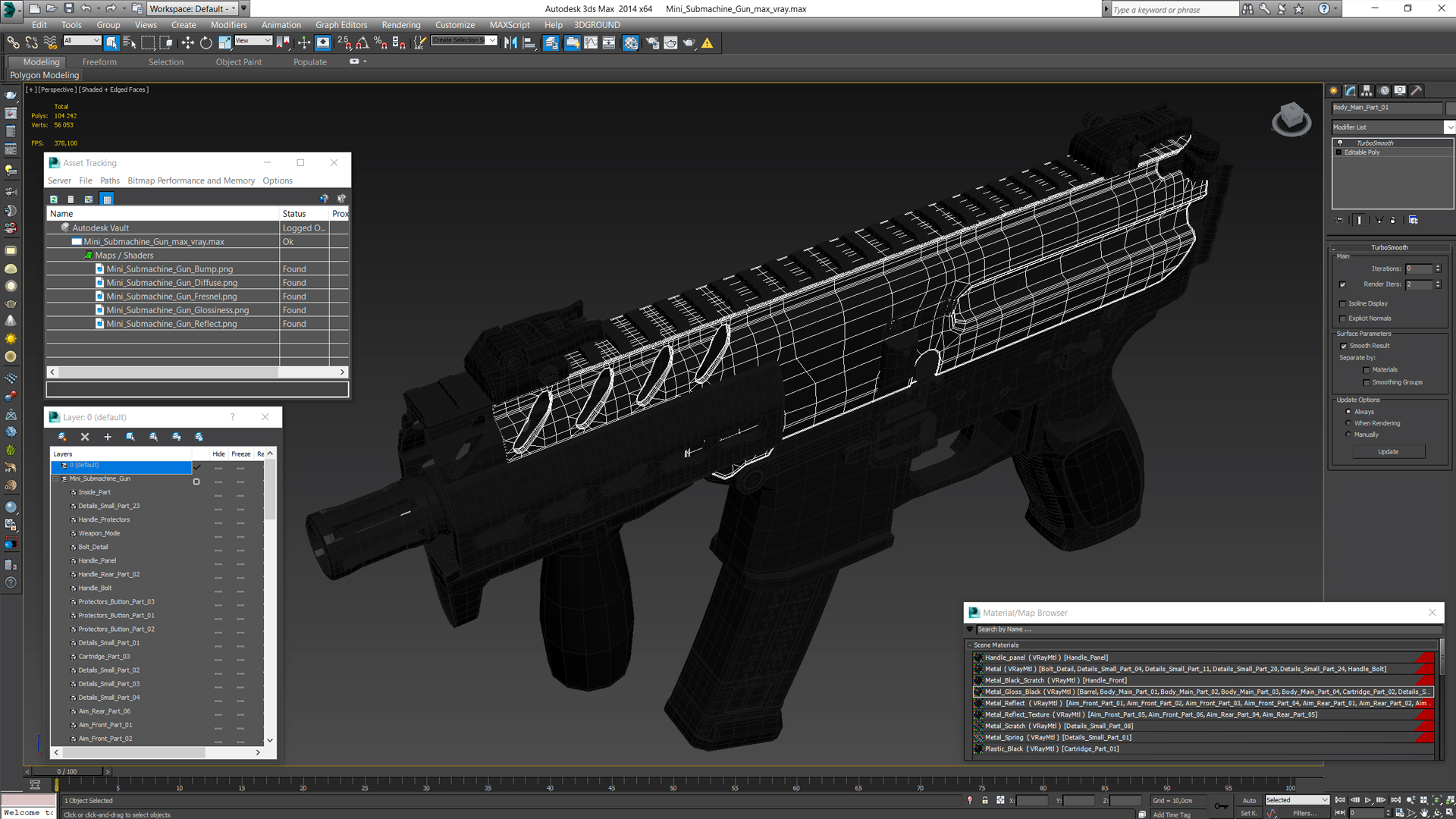Click TurboSmooth modifier in stack
Viewport: 1456px width, 819px height.
pyautogui.click(x=1375, y=143)
